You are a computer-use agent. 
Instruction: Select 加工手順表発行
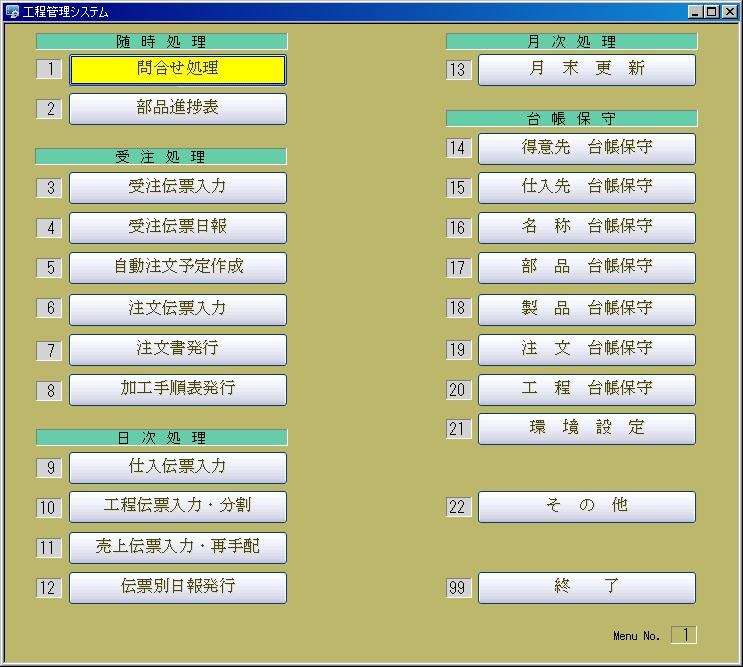(177, 389)
